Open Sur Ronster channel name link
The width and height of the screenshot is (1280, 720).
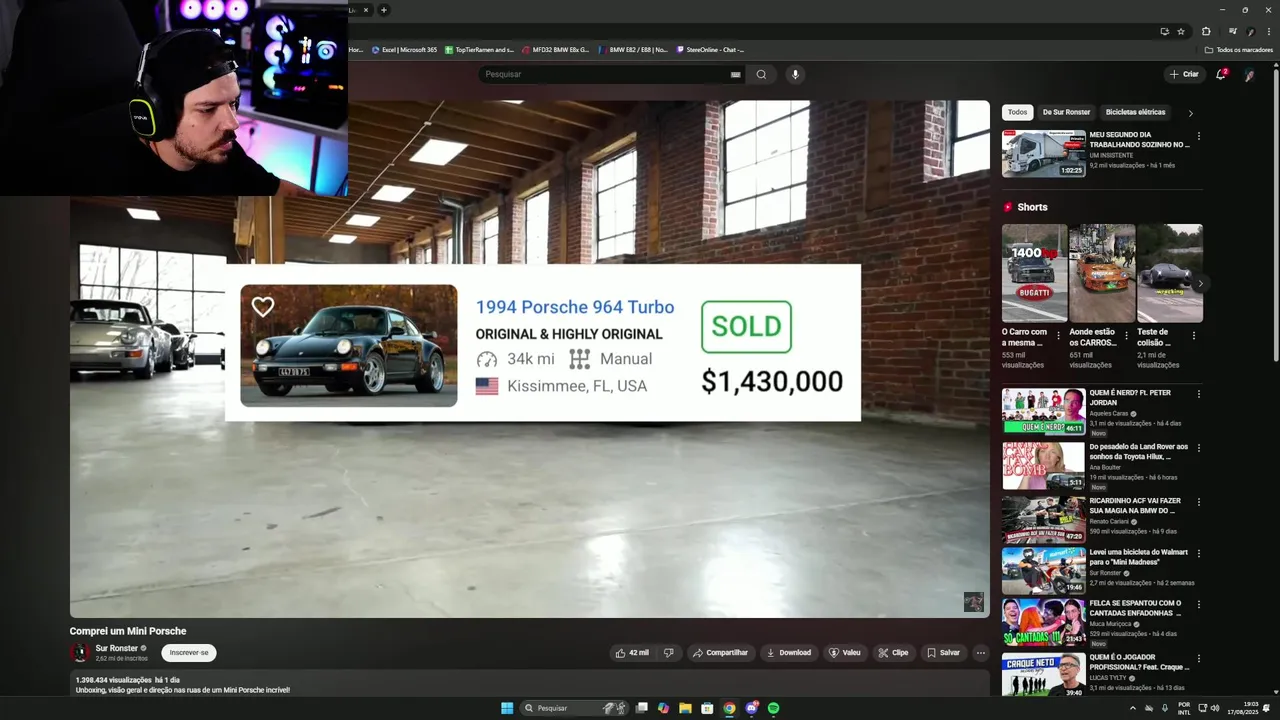[x=117, y=648]
